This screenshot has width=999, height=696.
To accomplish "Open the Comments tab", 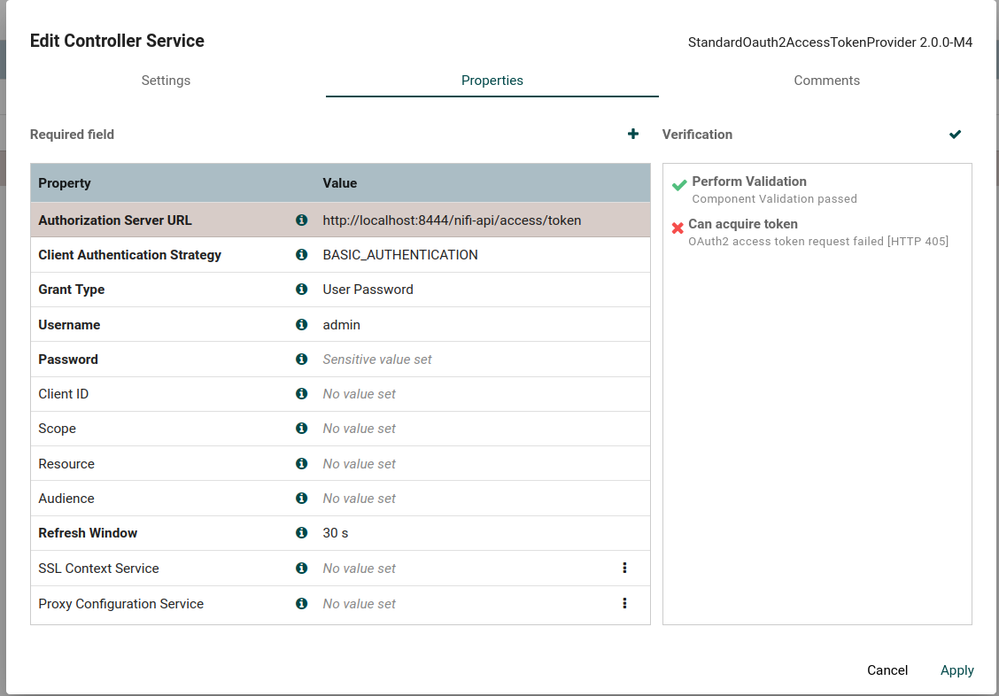I will click(x=826, y=80).
